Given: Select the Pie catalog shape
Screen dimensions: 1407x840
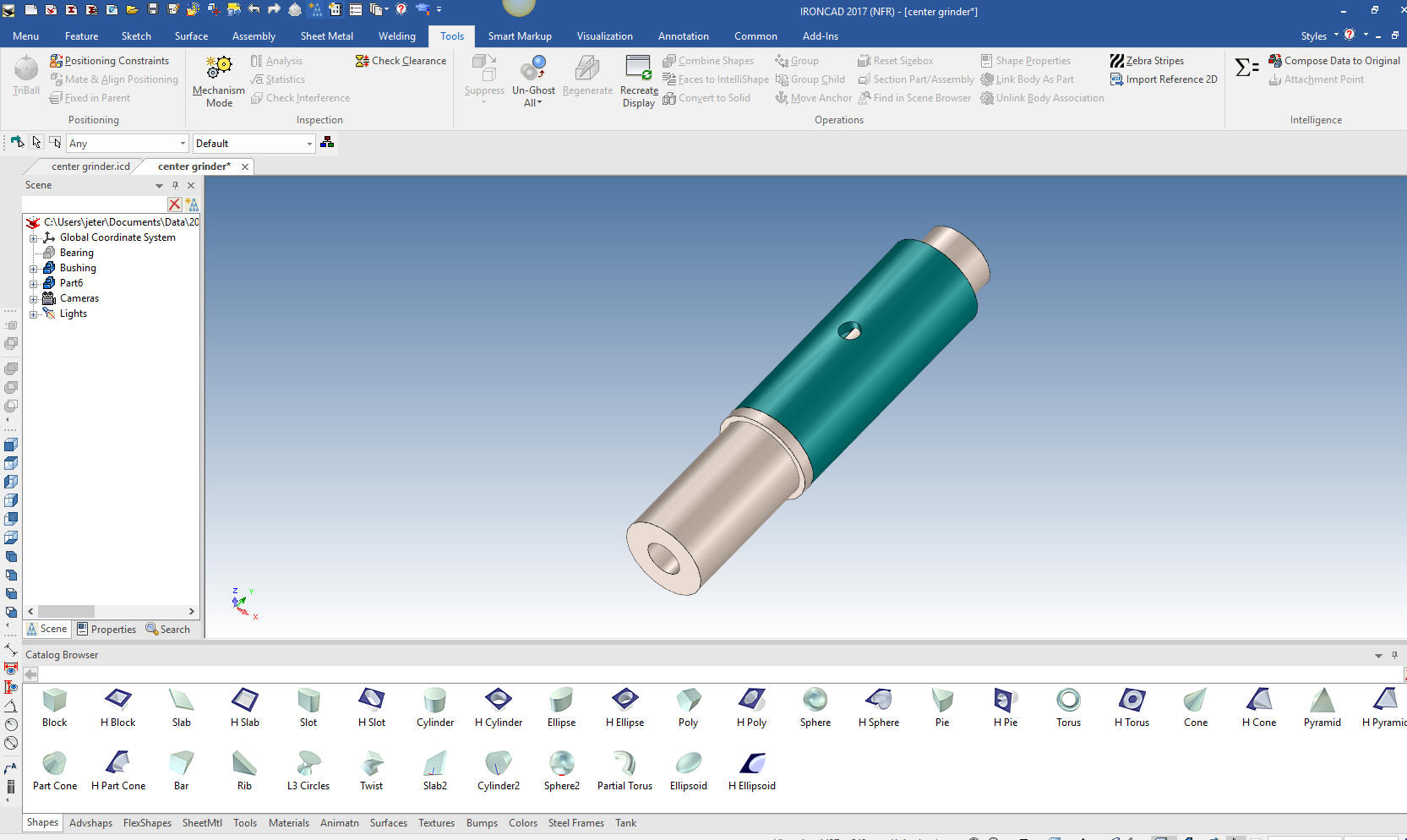Looking at the screenshot, I should coord(942,707).
